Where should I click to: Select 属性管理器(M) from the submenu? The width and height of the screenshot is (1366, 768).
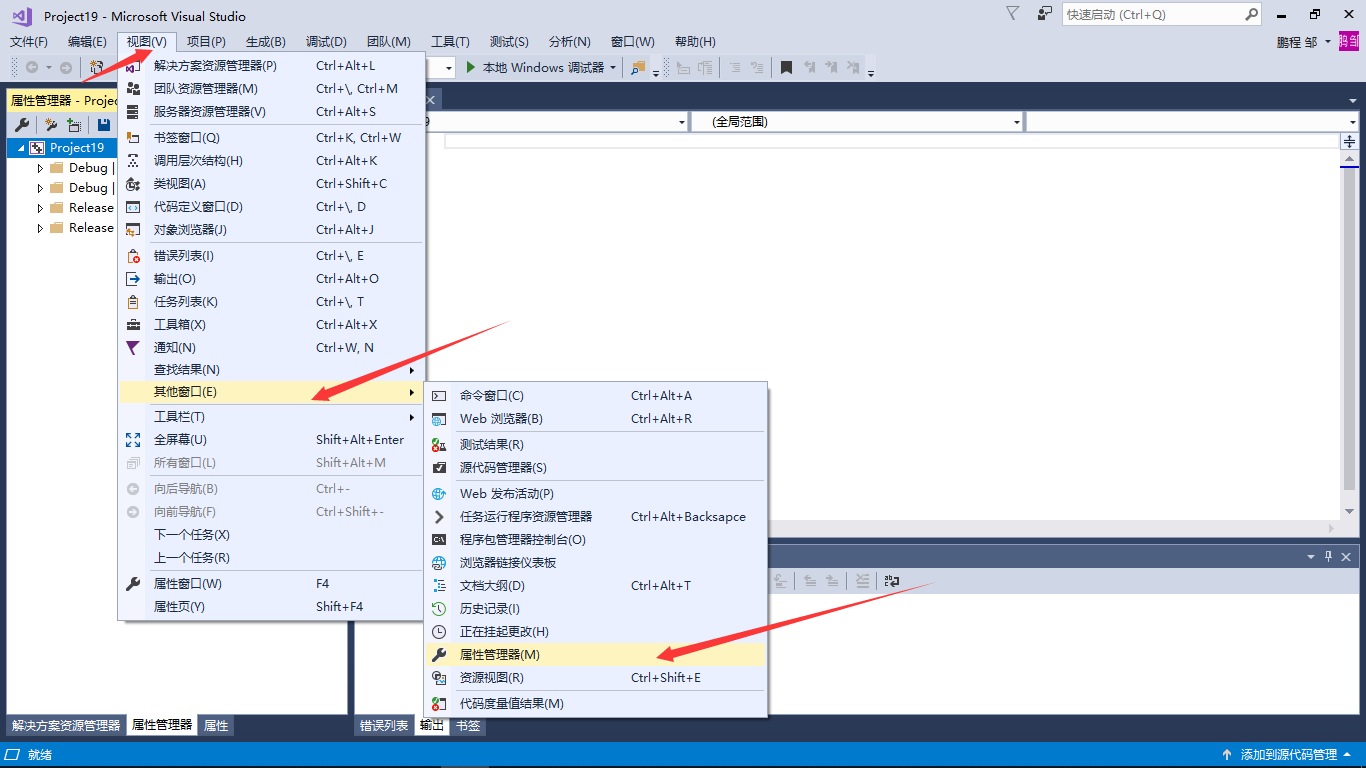[498, 654]
